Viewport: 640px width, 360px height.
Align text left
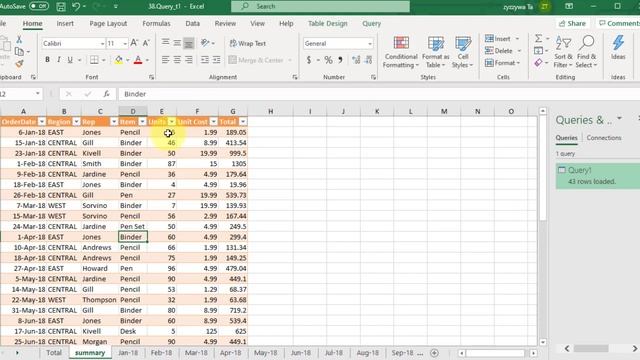pos(165,60)
